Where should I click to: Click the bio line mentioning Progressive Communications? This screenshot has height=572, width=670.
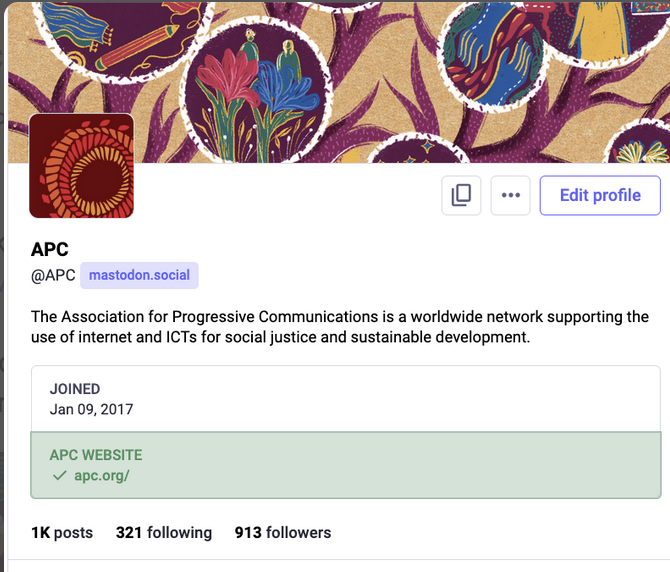pyautogui.click(x=340, y=317)
